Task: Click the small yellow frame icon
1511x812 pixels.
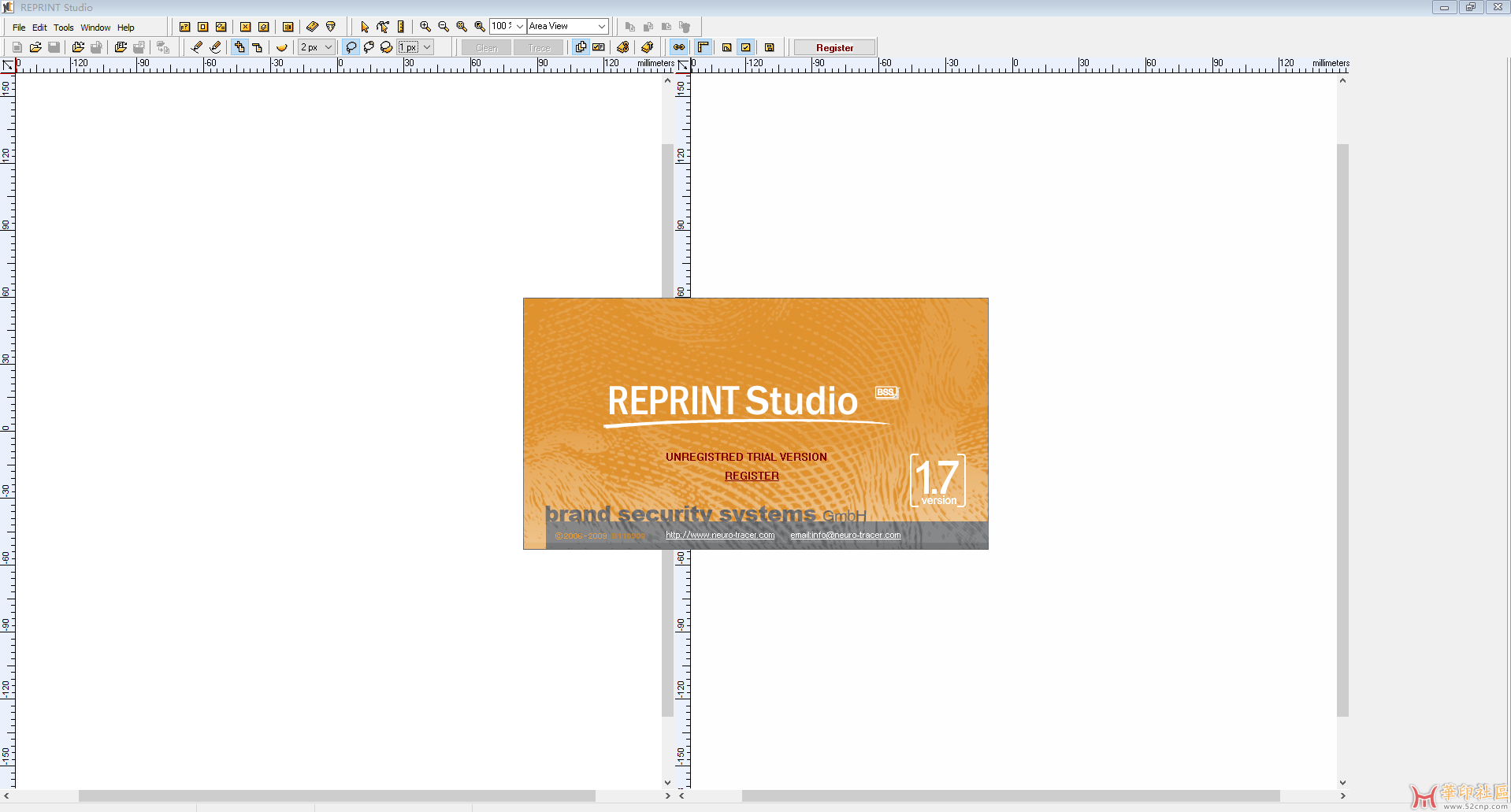Action: [727, 47]
